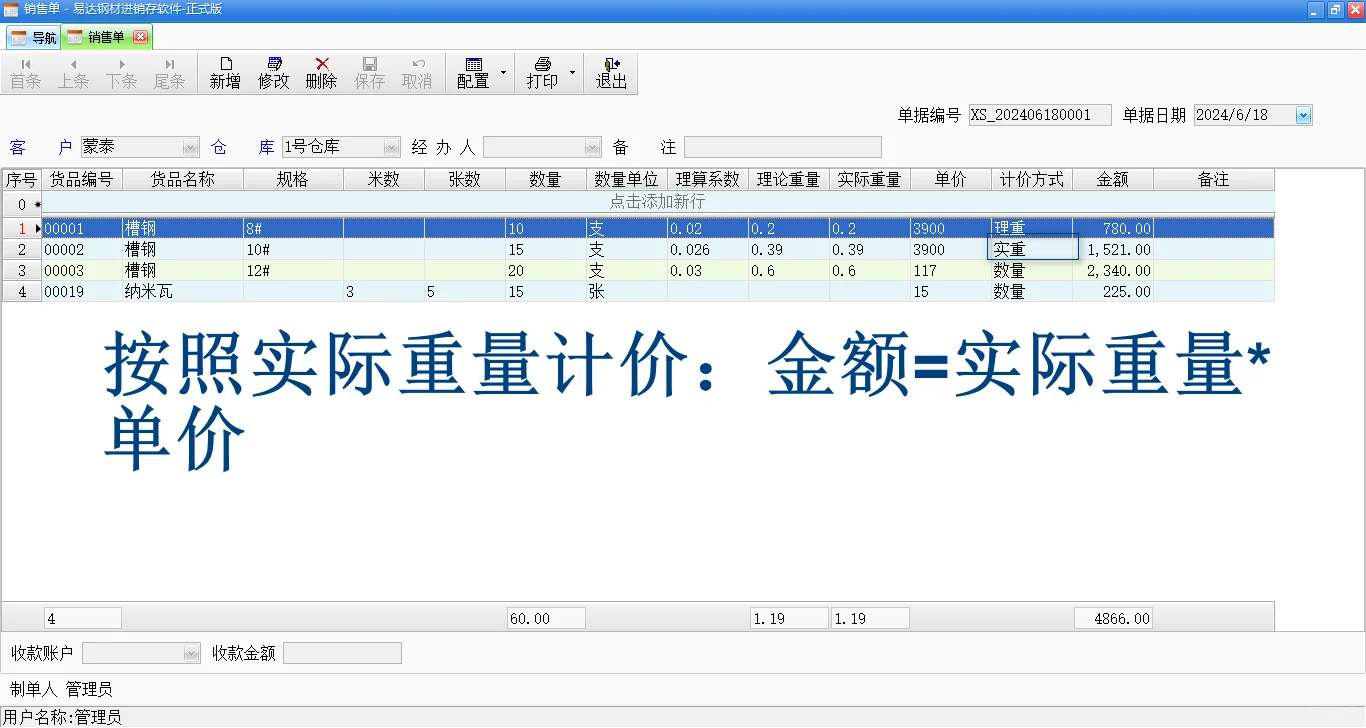
Task: Click the 收款金额 input field
Action: pos(342,652)
